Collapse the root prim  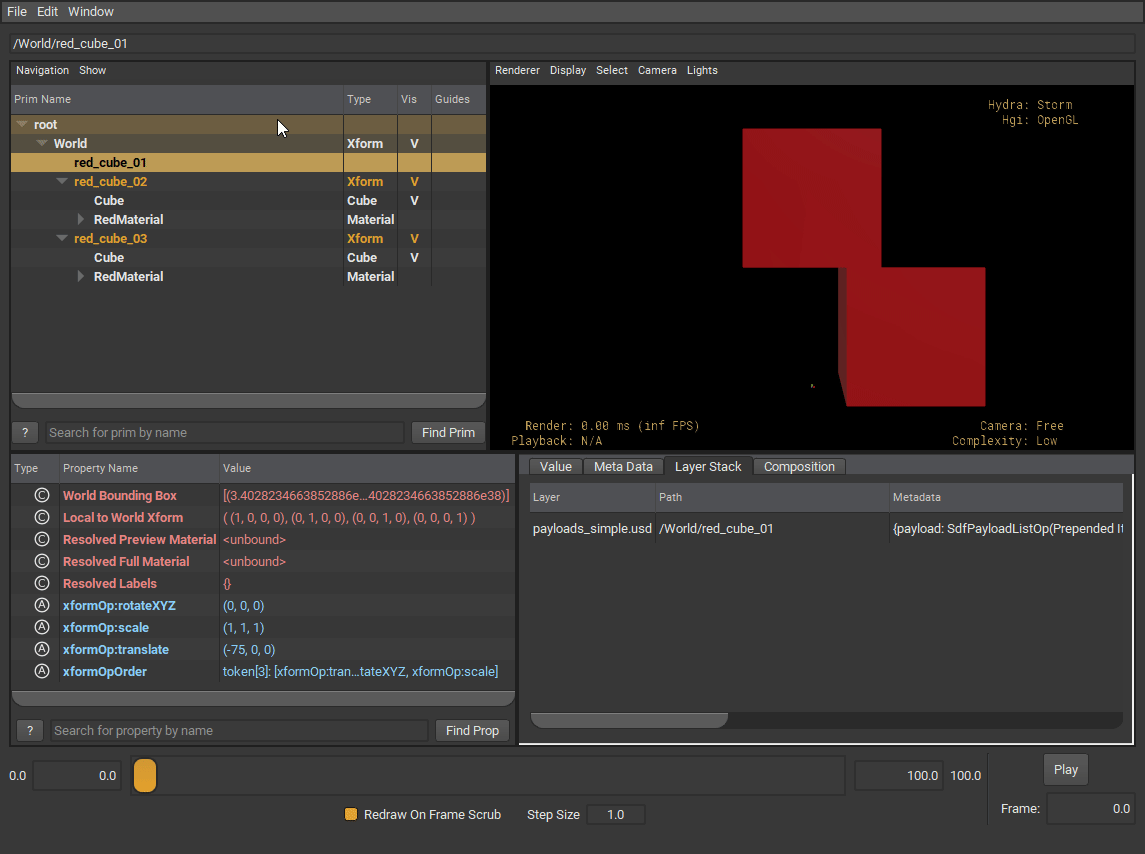point(22,124)
